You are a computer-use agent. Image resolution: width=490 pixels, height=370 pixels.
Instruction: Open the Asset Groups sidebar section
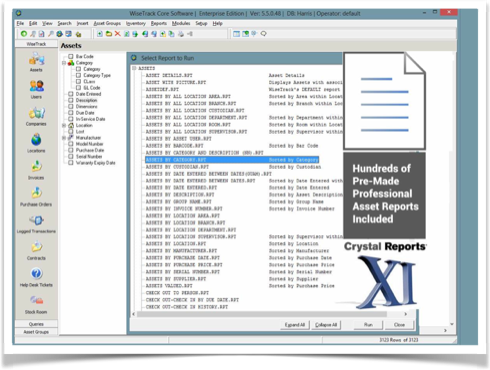click(x=36, y=332)
